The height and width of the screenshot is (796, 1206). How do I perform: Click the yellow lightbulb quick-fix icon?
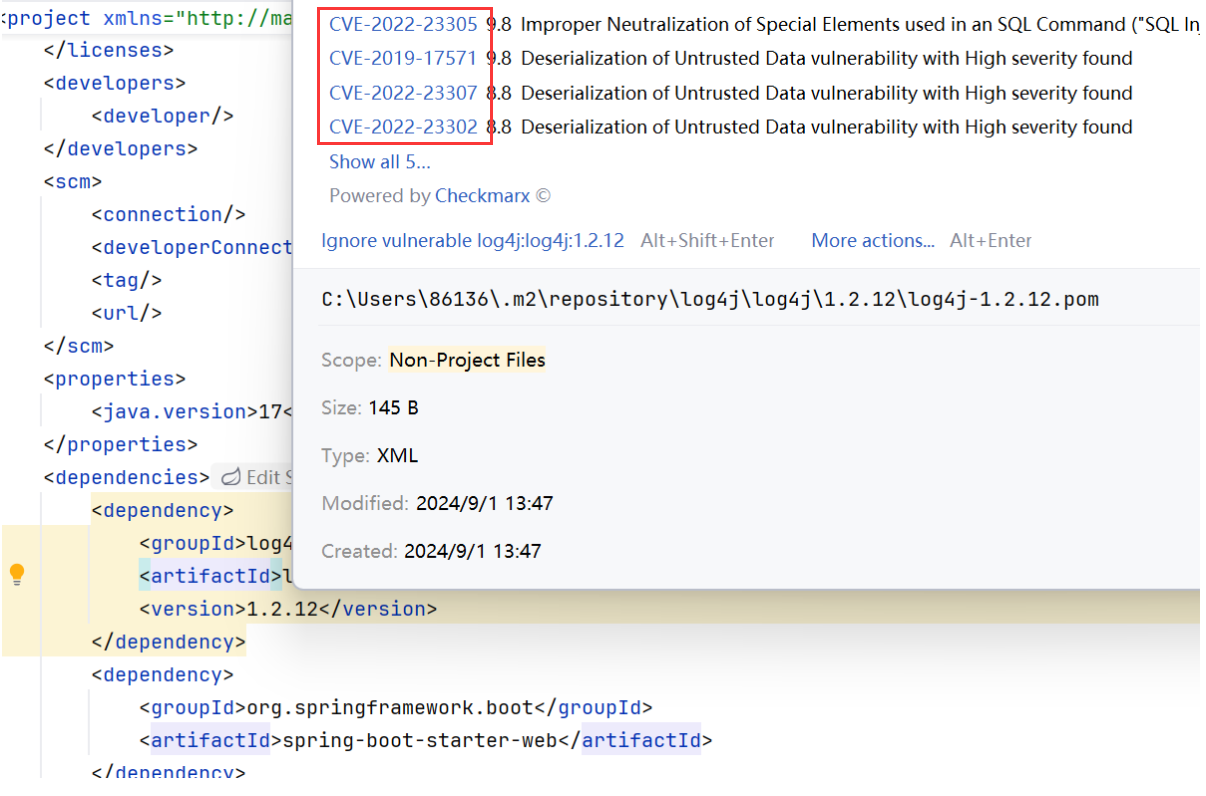pyautogui.click(x=16, y=575)
